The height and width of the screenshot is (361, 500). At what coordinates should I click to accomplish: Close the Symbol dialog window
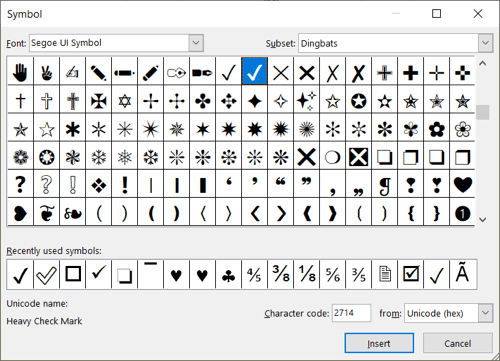click(x=478, y=14)
